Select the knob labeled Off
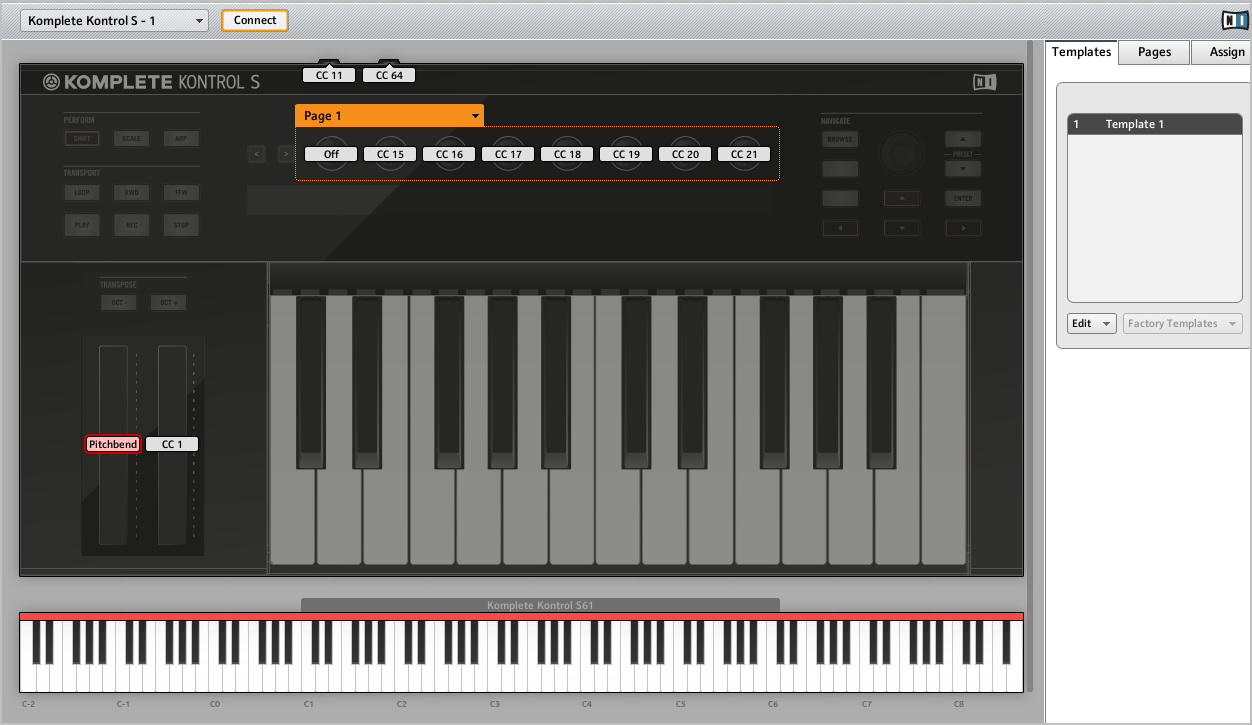Screen dimensions: 1252x725 (331, 154)
